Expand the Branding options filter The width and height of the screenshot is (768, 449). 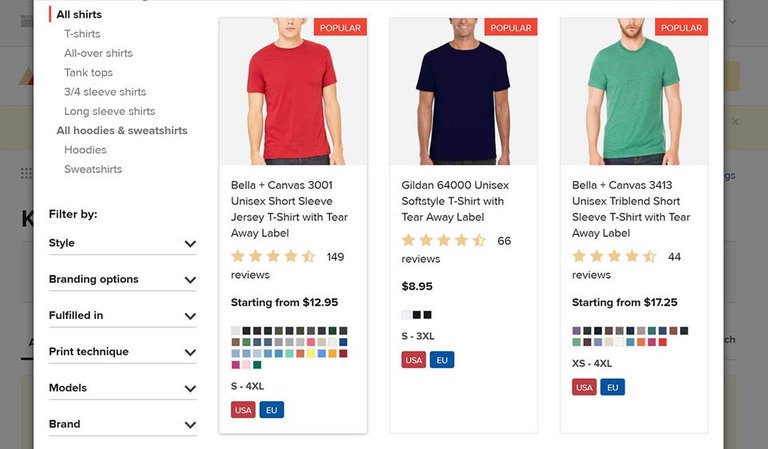tap(122, 279)
